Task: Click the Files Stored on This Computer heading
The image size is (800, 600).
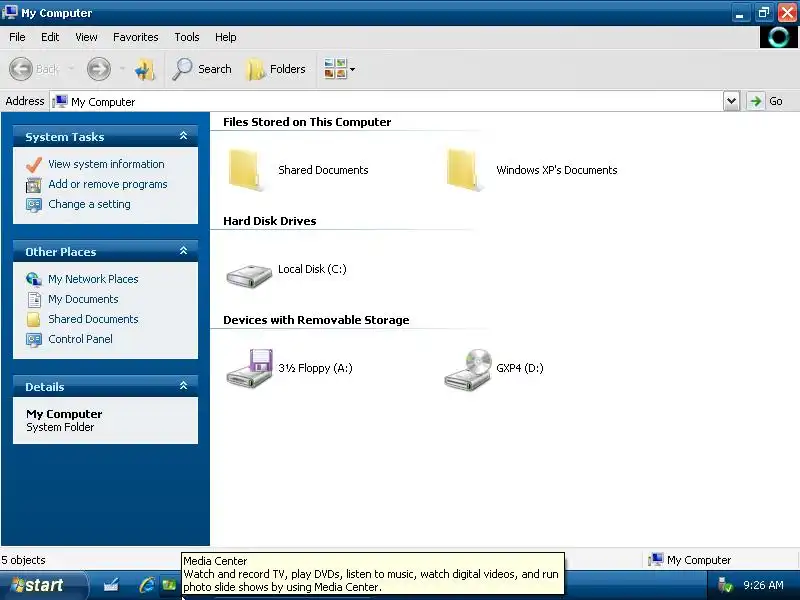Action: point(307,122)
